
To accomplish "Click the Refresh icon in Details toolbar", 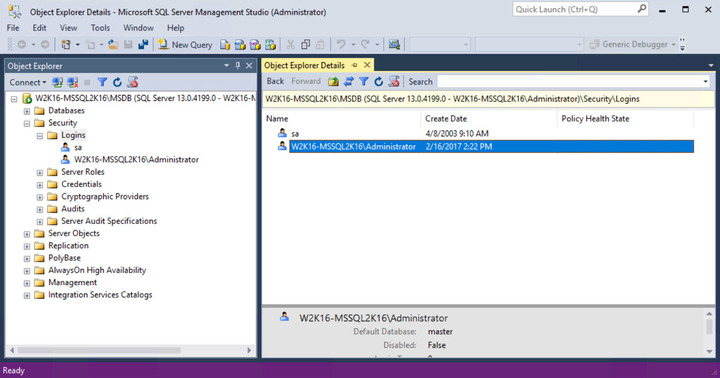I will click(x=378, y=82).
